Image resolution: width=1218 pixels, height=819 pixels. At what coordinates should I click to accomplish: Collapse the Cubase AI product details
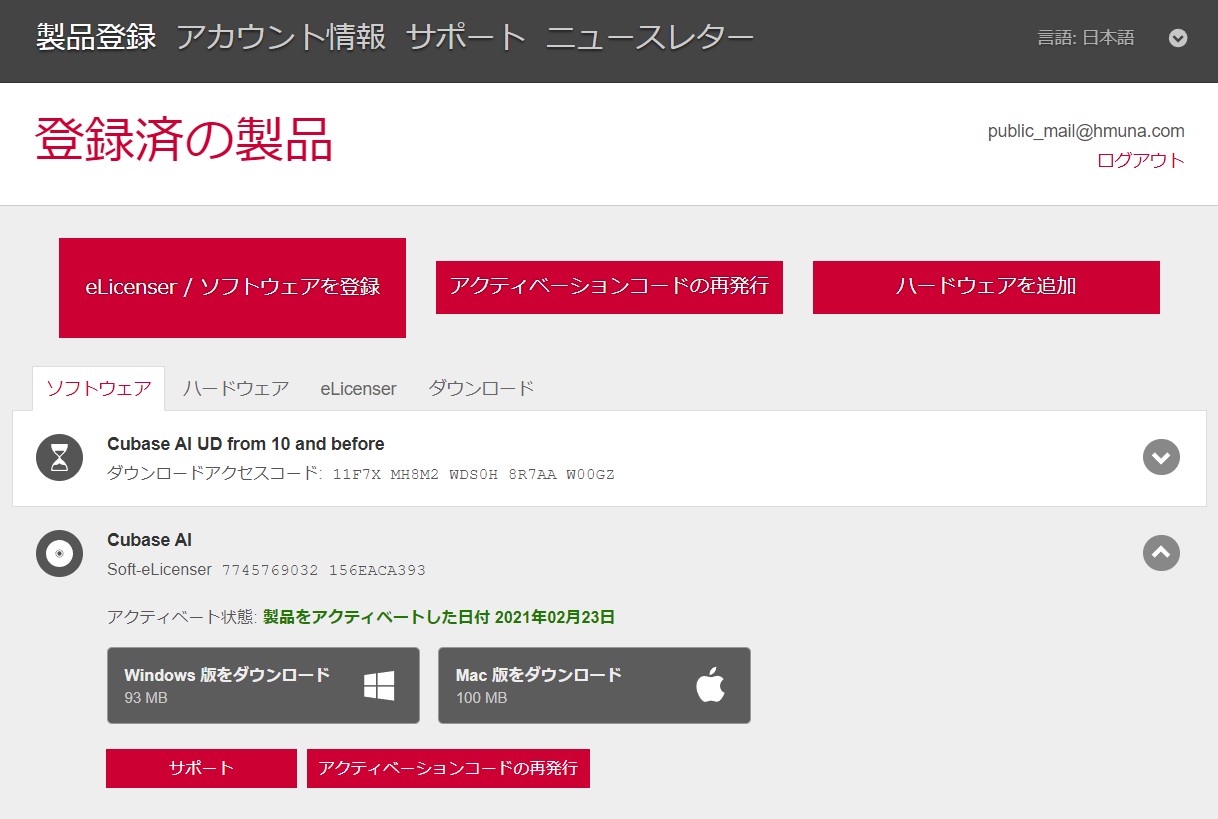(x=1161, y=553)
